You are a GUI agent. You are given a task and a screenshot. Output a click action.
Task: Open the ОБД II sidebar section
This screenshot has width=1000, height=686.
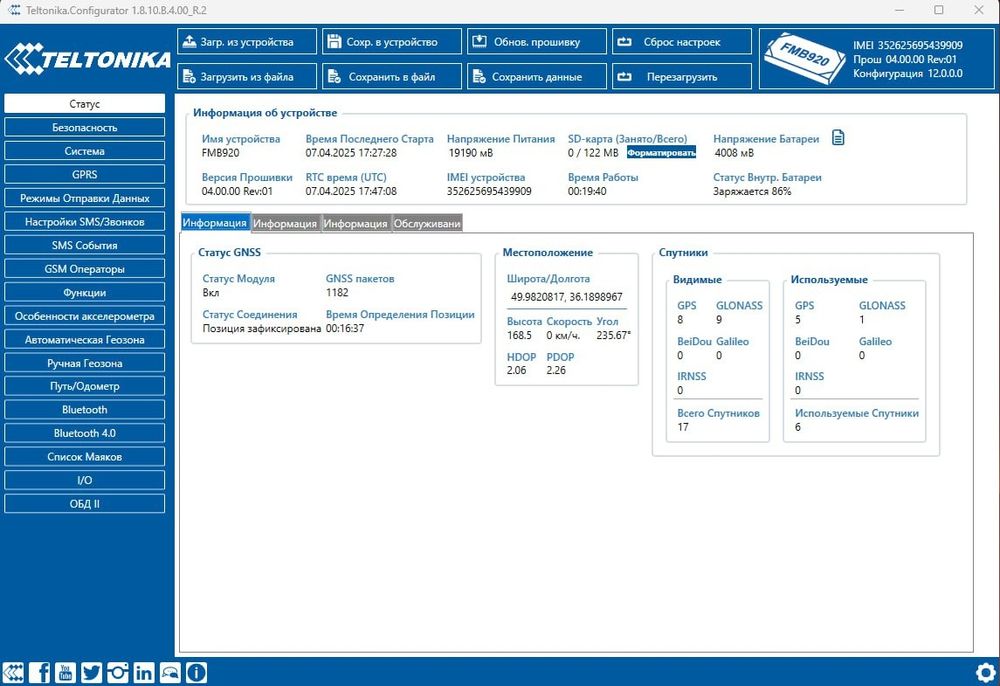(x=84, y=504)
